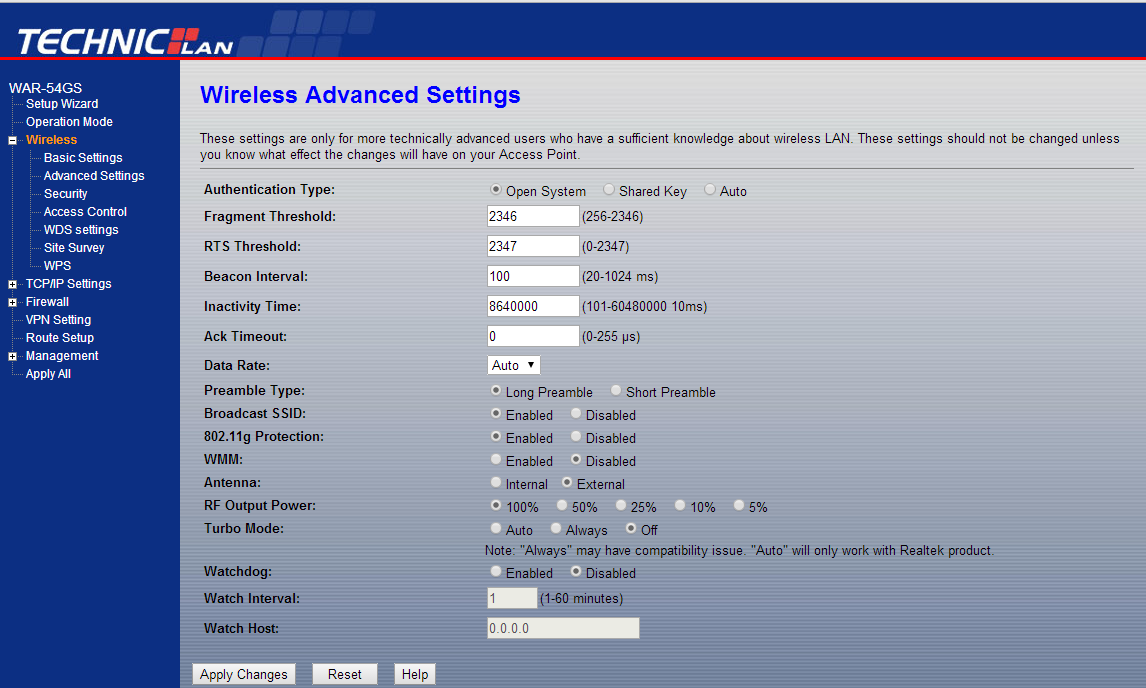The width and height of the screenshot is (1146, 688).
Task: Disable 802.11g Protection
Action: [x=576, y=436]
